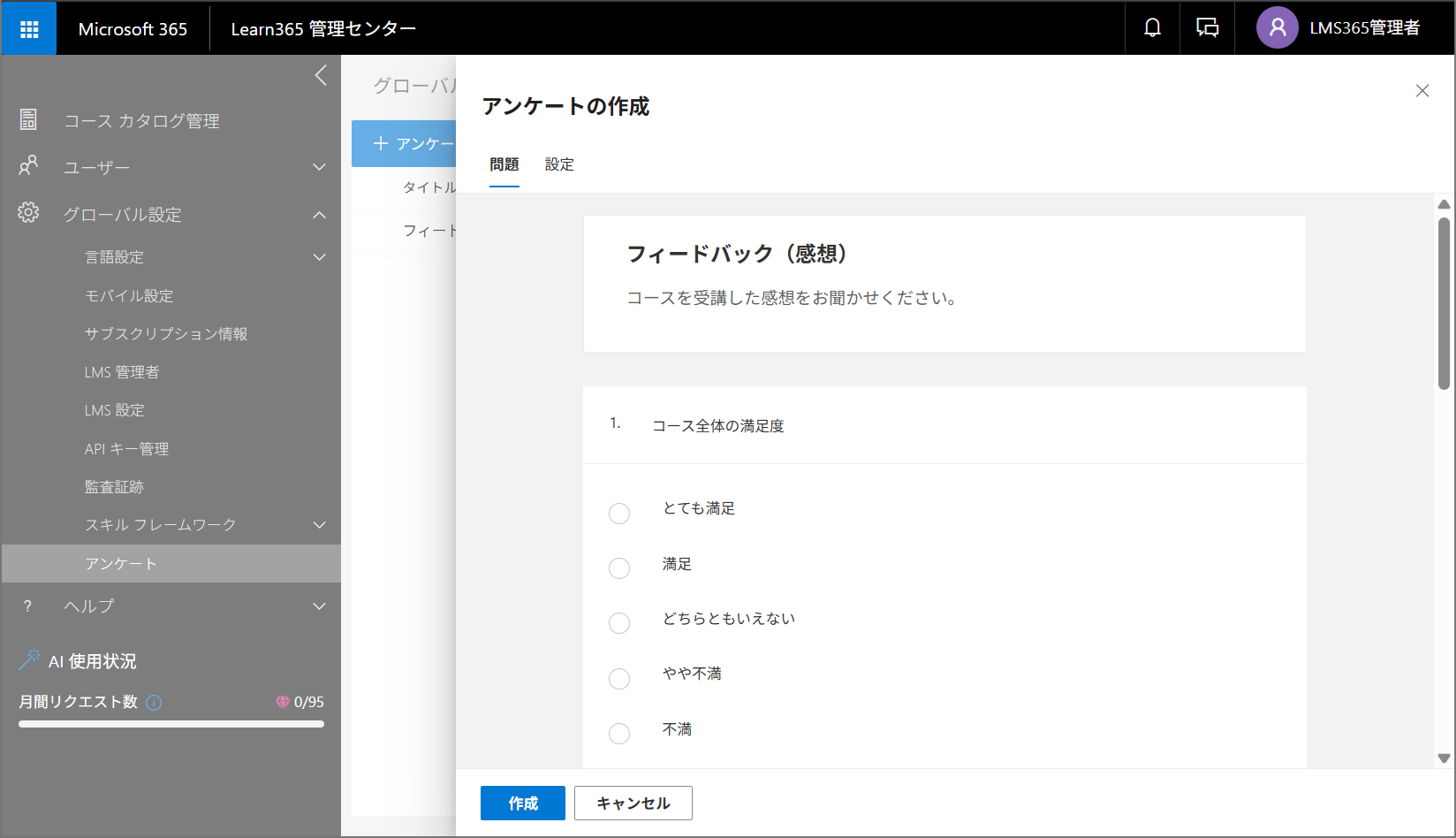The width and height of the screenshot is (1456, 838).
Task: Click the キャンセル button
Action: click(633, 804)
